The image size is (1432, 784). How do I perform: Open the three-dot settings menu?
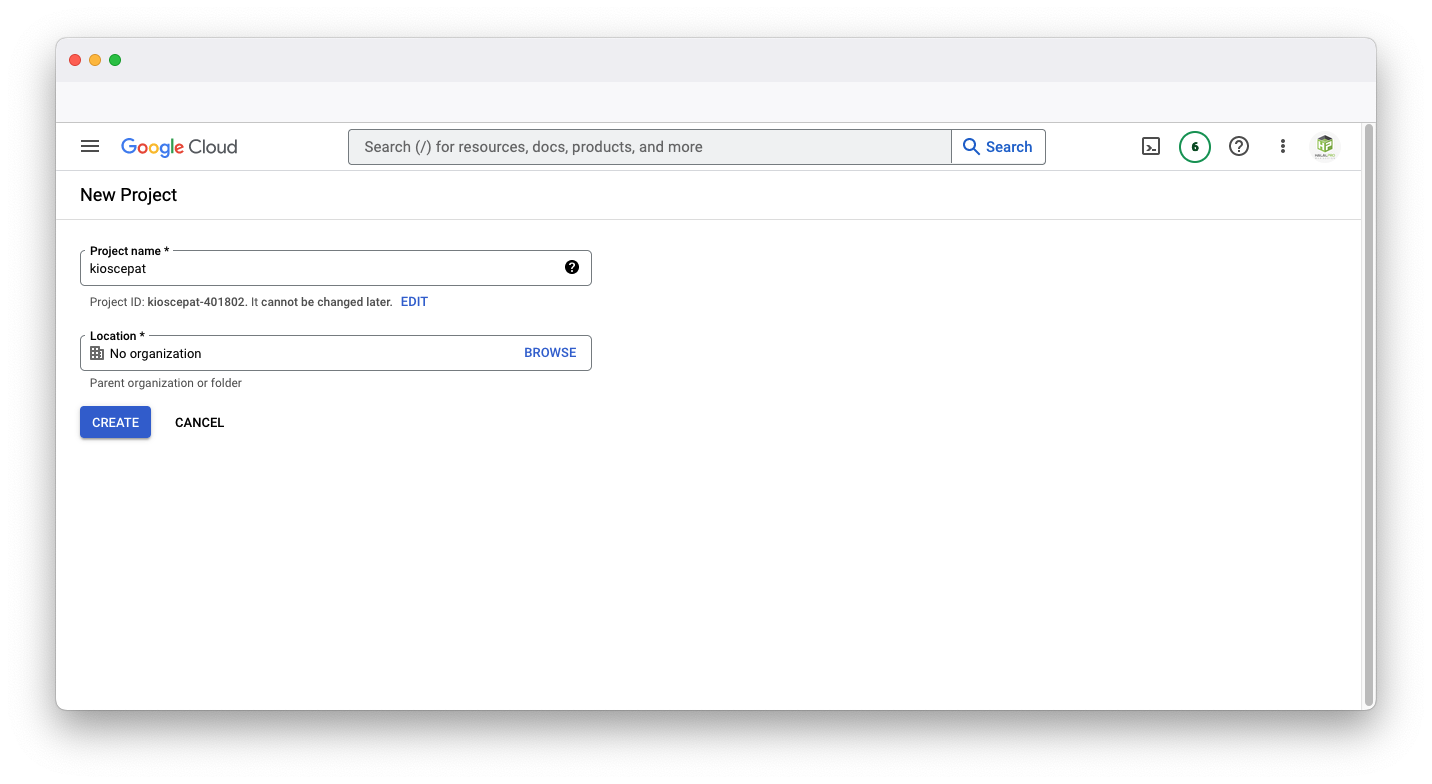pos(1283,147)
